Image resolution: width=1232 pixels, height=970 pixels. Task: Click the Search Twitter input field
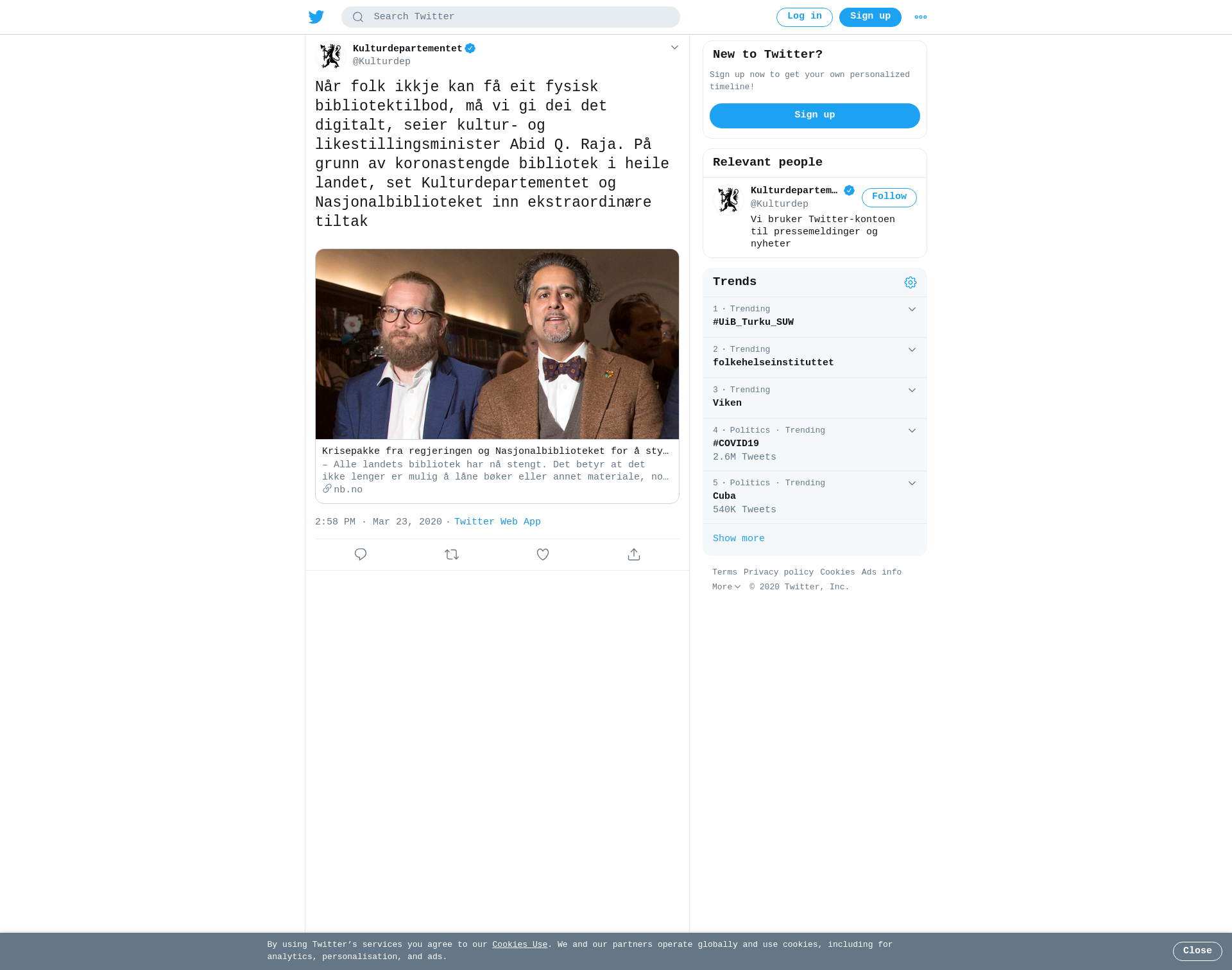click(x=511, y=17)
